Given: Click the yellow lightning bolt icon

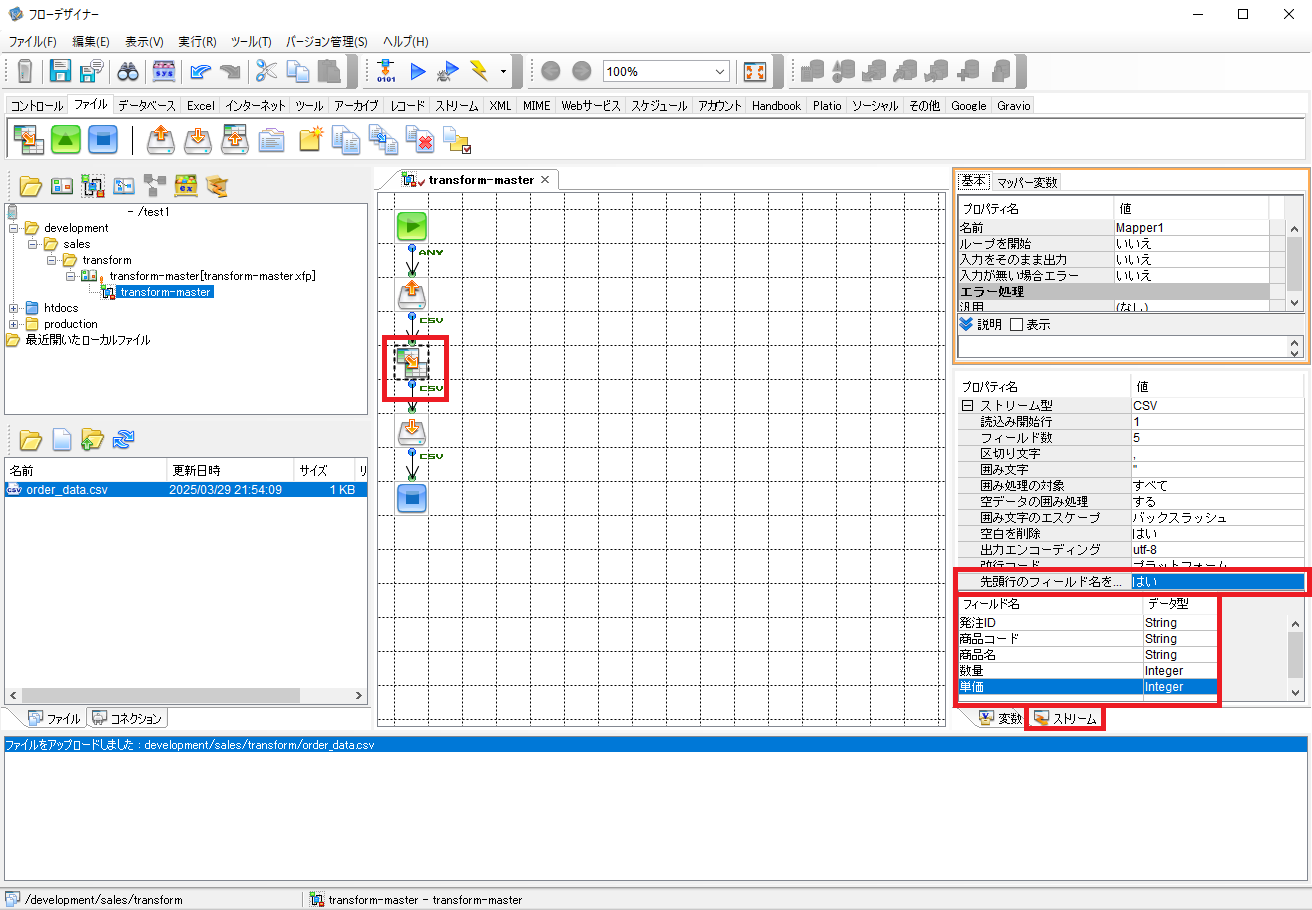Looking at the screenshot, I should coord(479,71).
